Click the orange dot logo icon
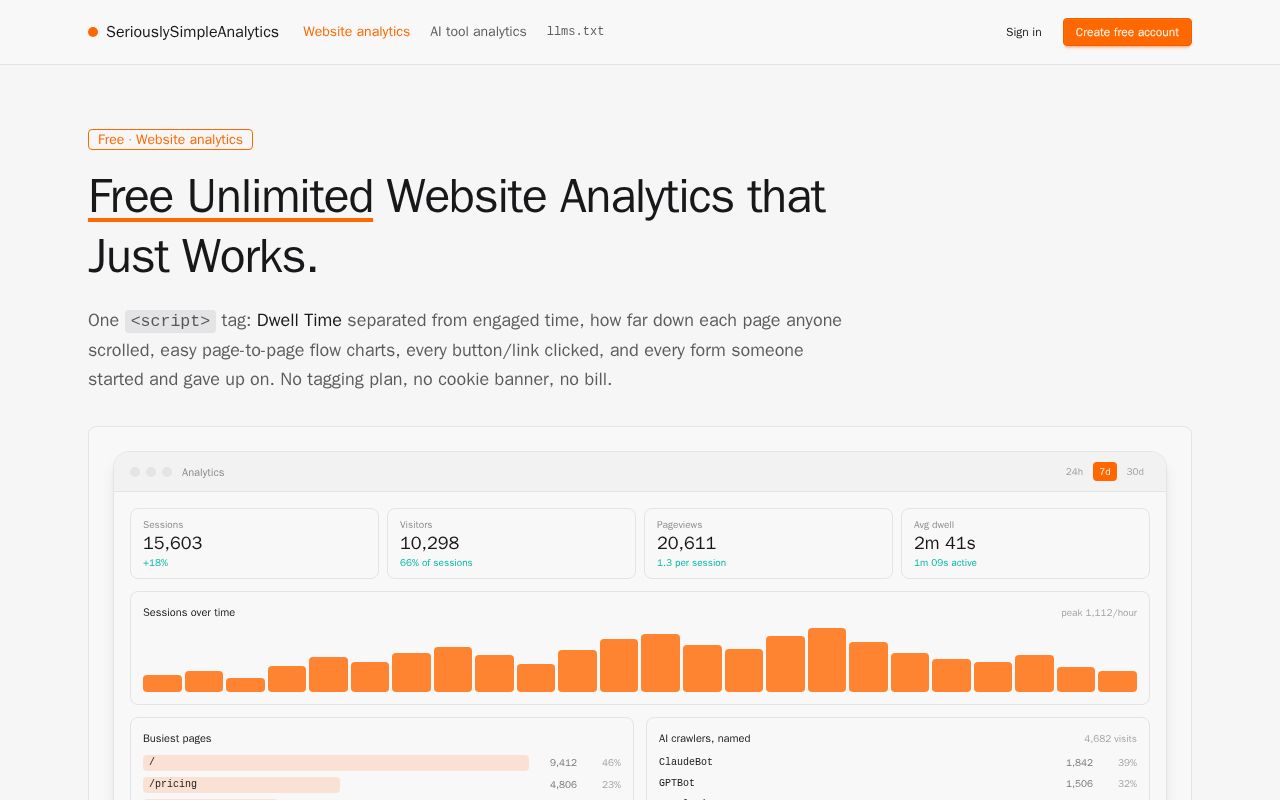Image resolution: width=1280 pixels, height=800 pixels. pos(93,32)
